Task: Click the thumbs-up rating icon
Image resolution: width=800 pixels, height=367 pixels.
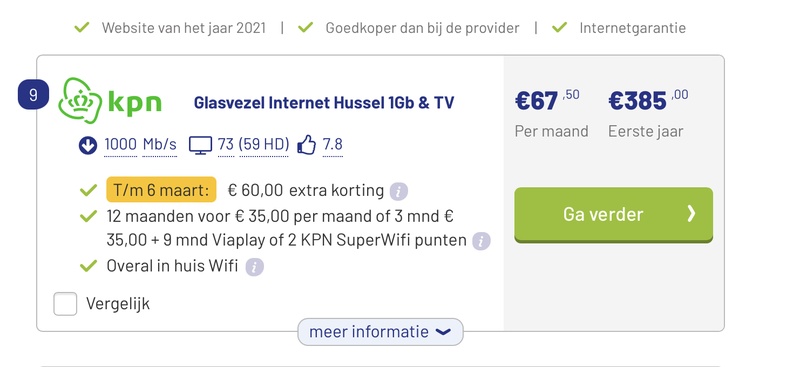Action: point(306,145)
